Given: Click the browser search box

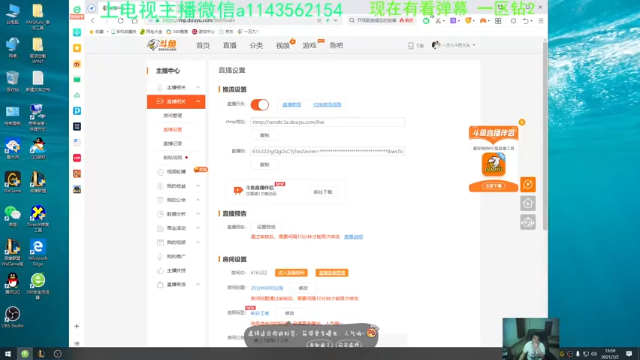Looking at the screenshot, I should [381, 20].
